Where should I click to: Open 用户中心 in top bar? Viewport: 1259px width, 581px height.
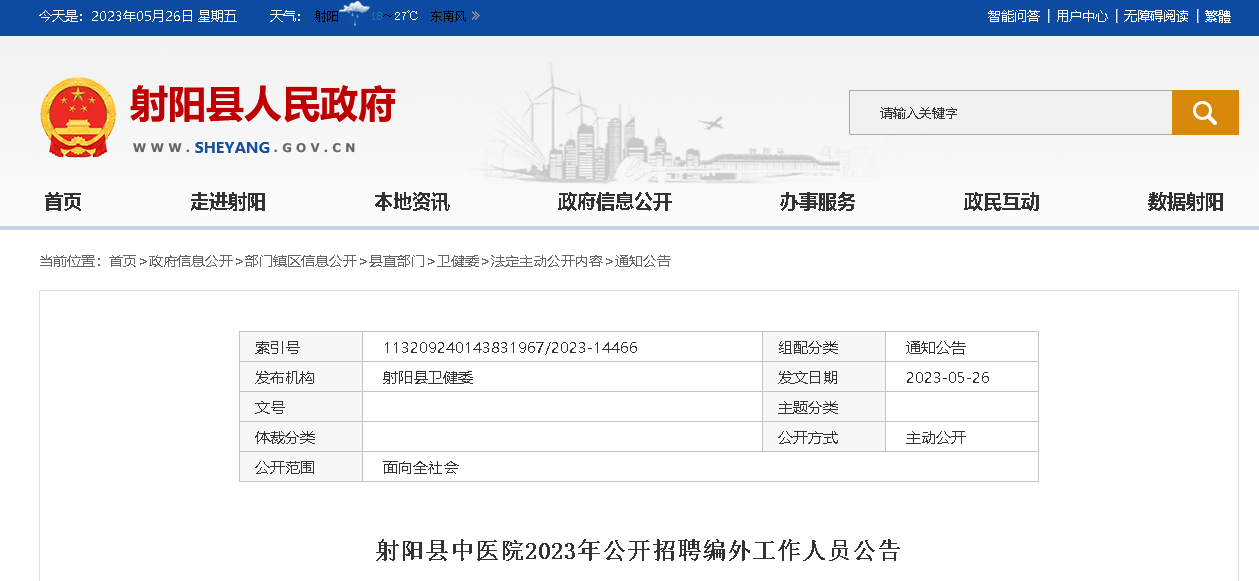pos(1082,16)
